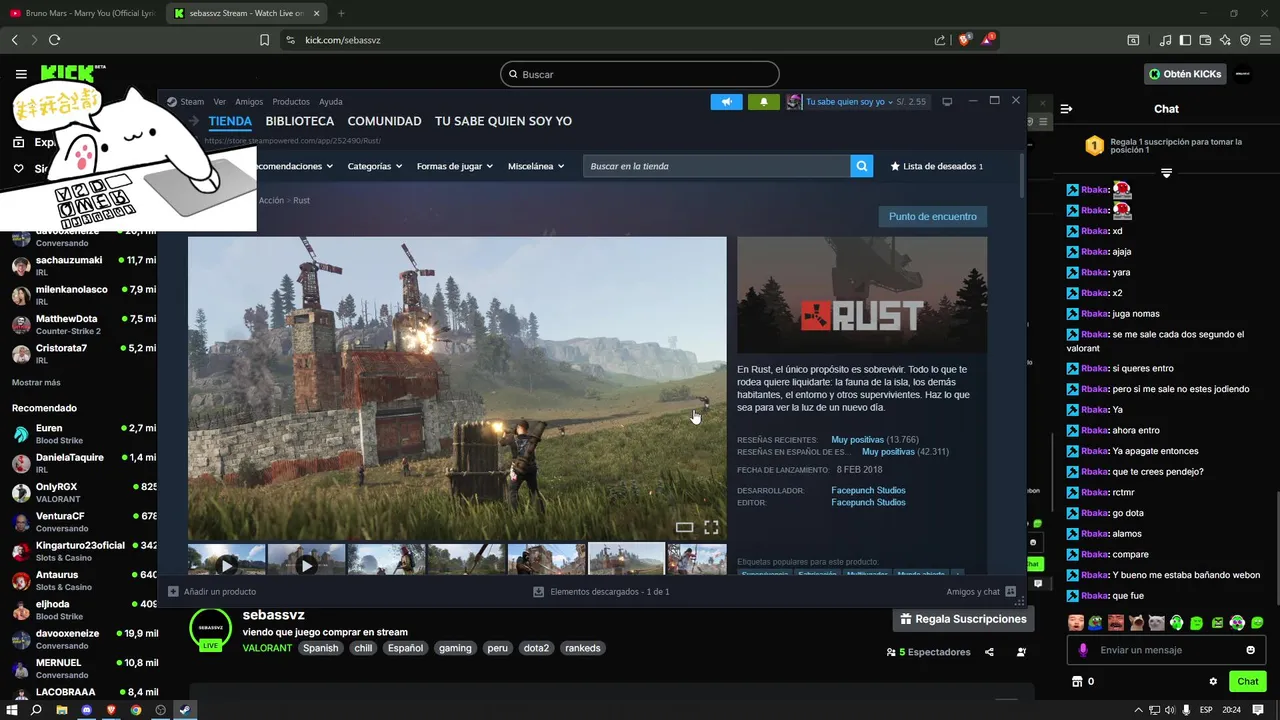Image resolution: width=1280 pixels, height=720 pixels.
Task: Toggle fullscreen icon on Rust screenshot
Action: coord(711,527)
